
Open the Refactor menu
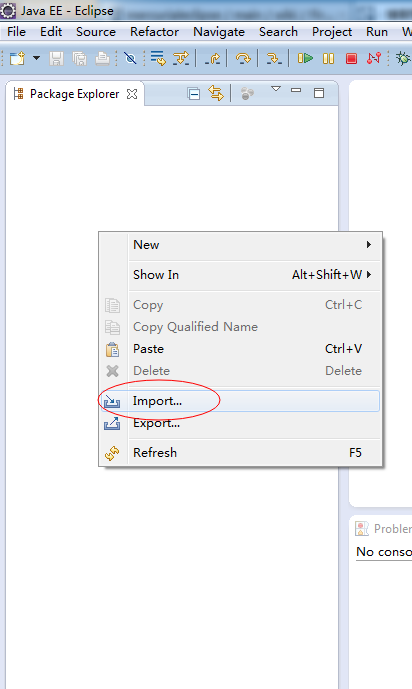(154, 32)
